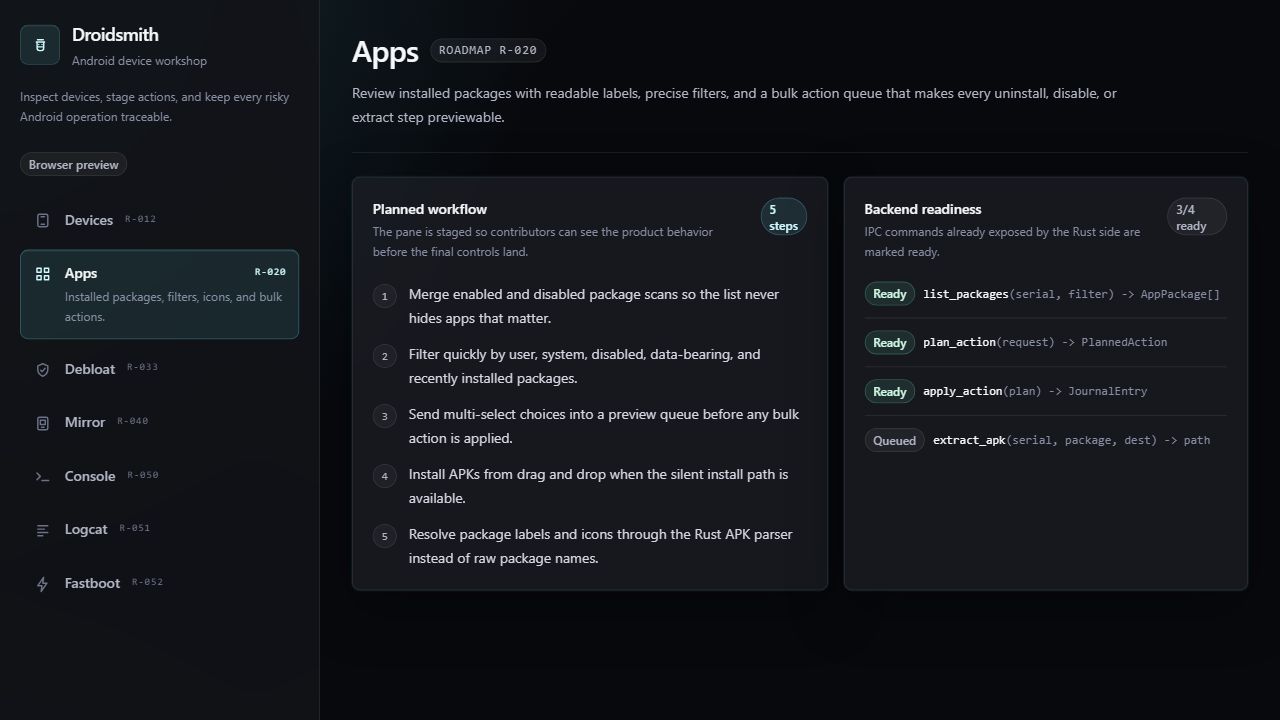The height and width of the screenshot is (720, 1280).
Task: Click the Android device workshop subtitle
Action: coord(139,61)
